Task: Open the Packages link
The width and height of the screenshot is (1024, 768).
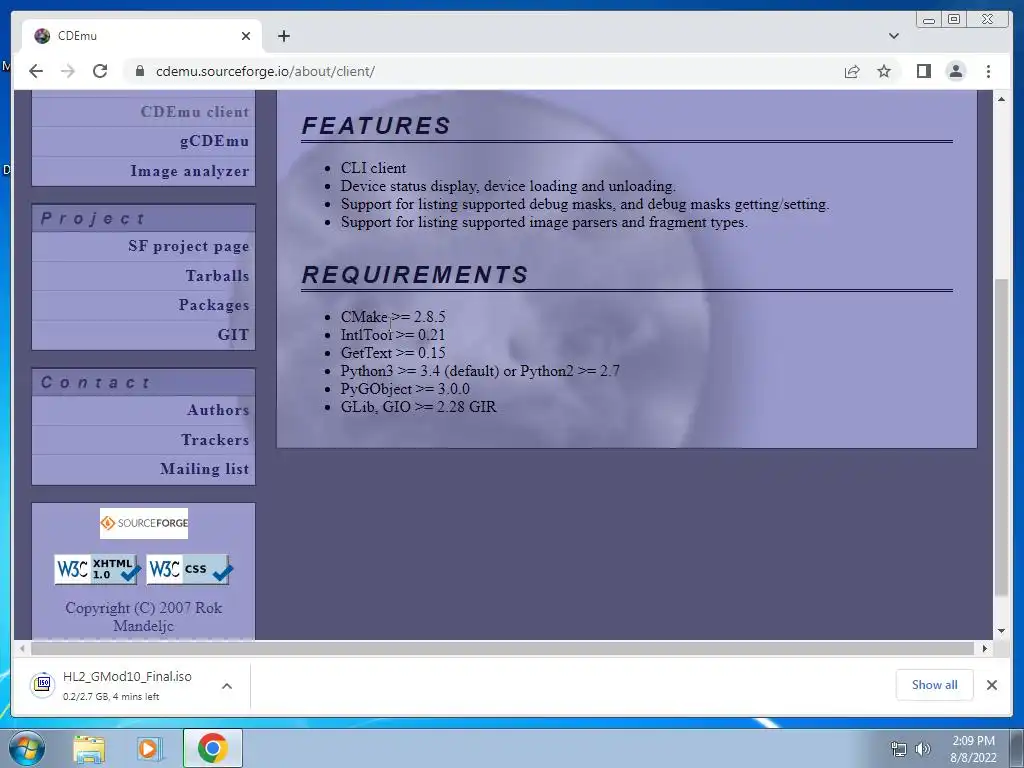Action: click(214, 305)
